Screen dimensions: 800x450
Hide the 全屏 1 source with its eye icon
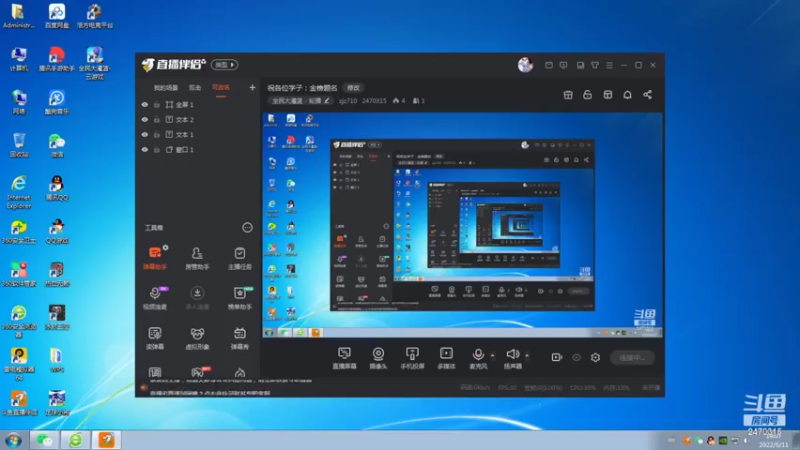click(144, 105)
